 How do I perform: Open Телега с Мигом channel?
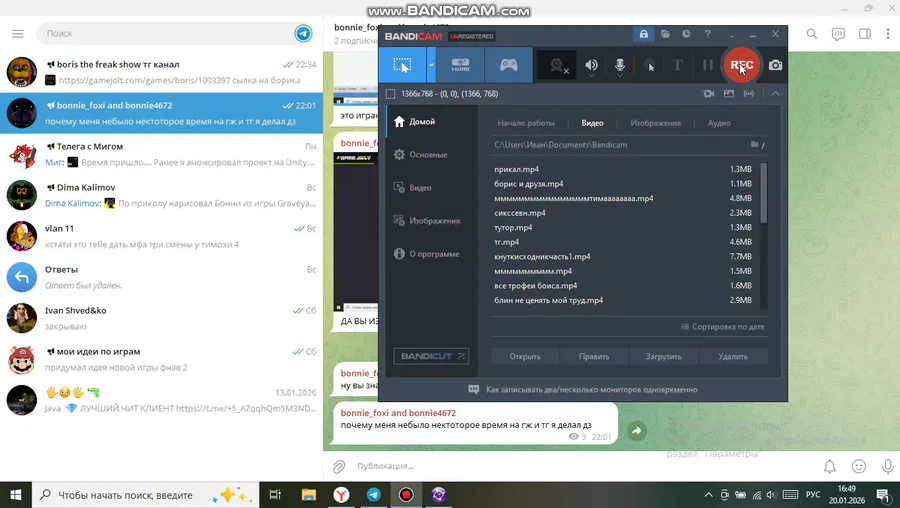click(x=161, y=154)
